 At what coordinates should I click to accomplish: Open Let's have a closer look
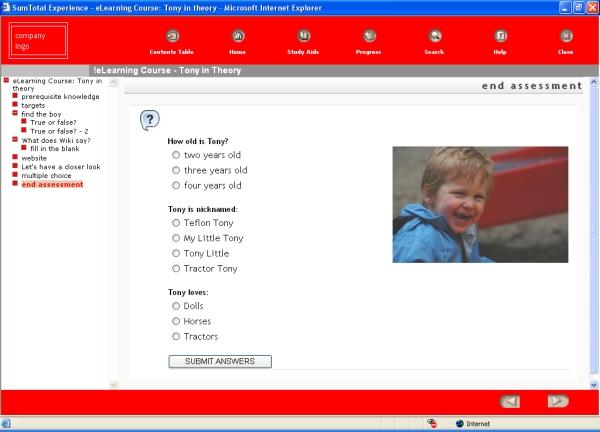[61, 167]
